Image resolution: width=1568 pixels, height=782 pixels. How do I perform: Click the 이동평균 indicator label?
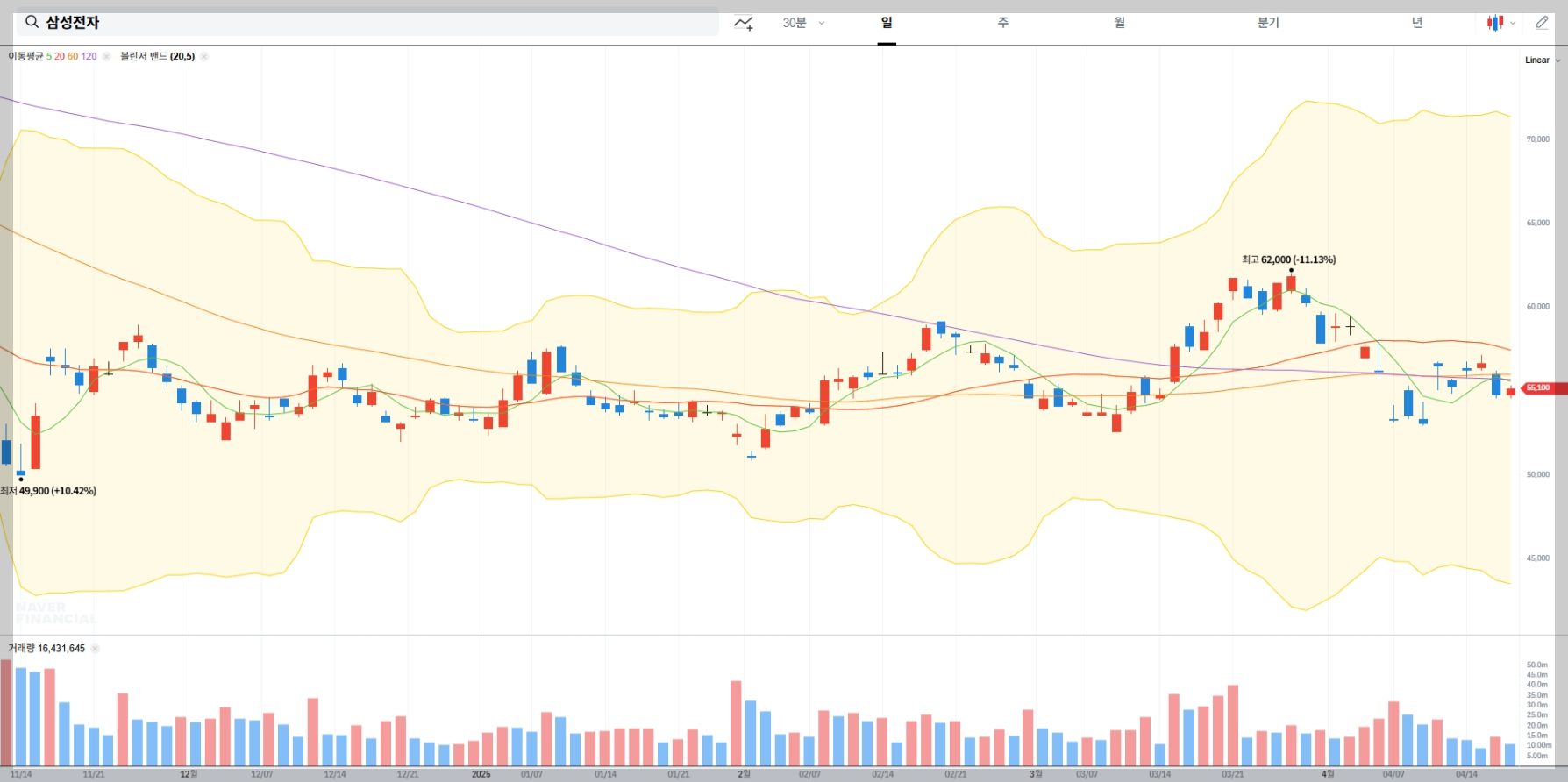(25, 56)
